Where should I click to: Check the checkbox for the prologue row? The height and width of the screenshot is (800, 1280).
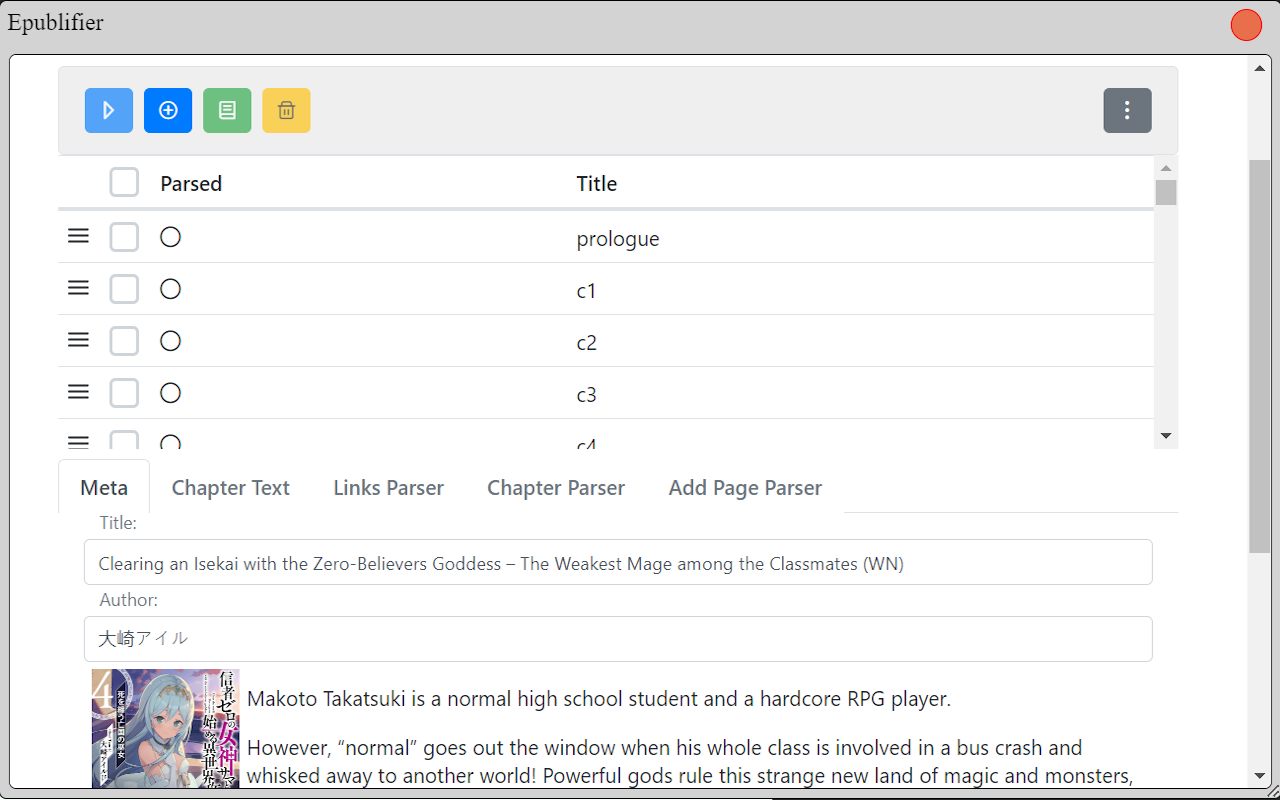tap(124, 238)
